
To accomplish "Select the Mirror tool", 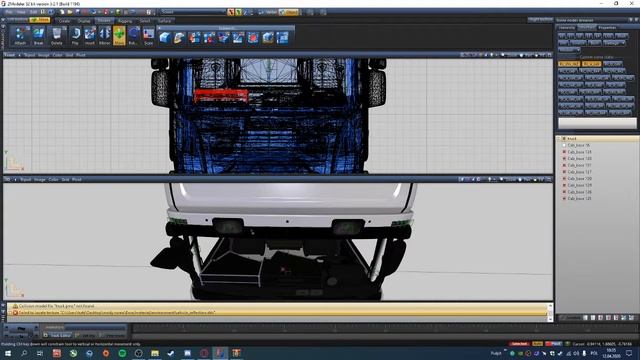I will [104, 36].
